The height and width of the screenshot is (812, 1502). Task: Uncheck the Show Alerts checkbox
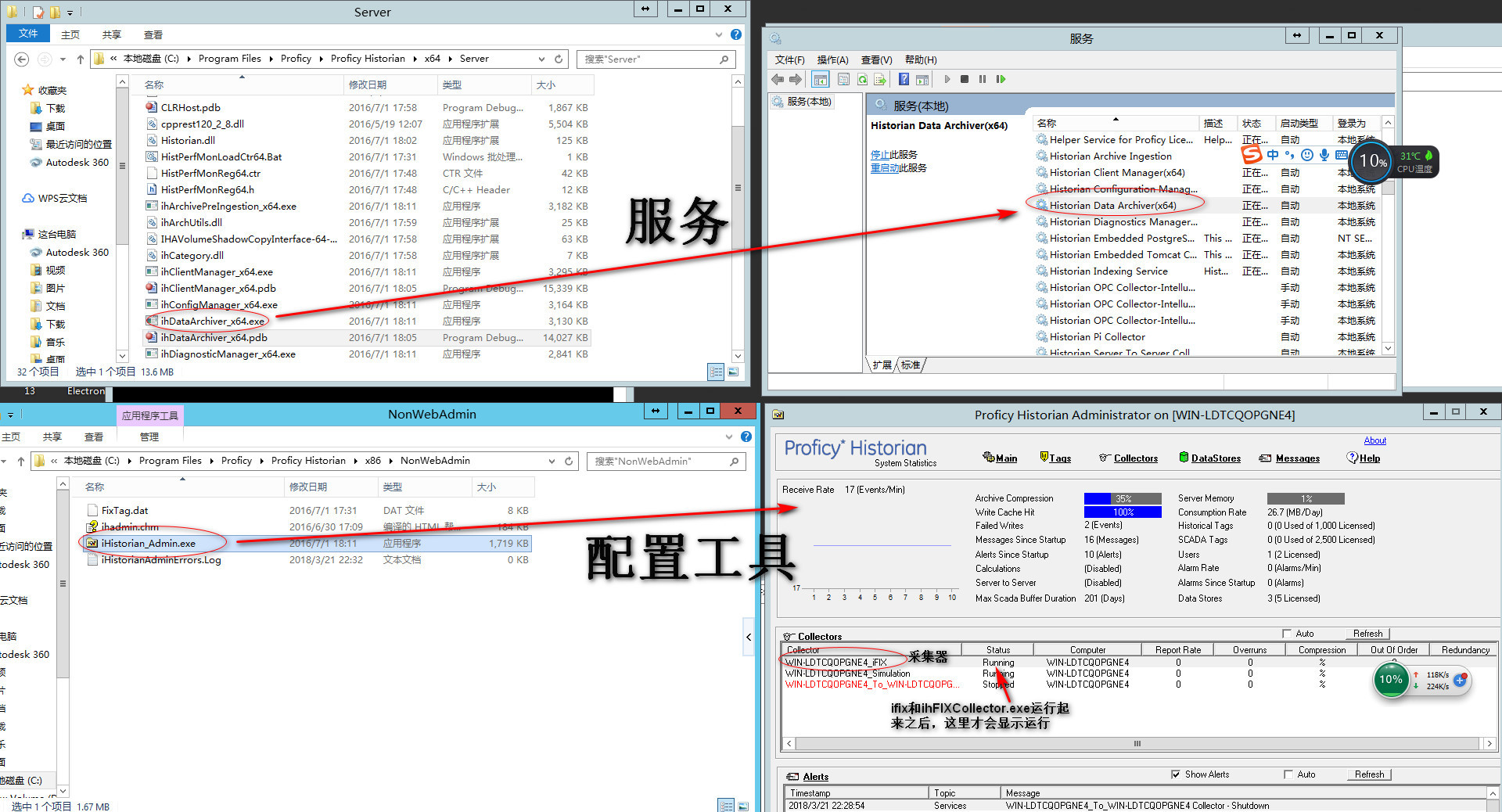[1176, 774]
